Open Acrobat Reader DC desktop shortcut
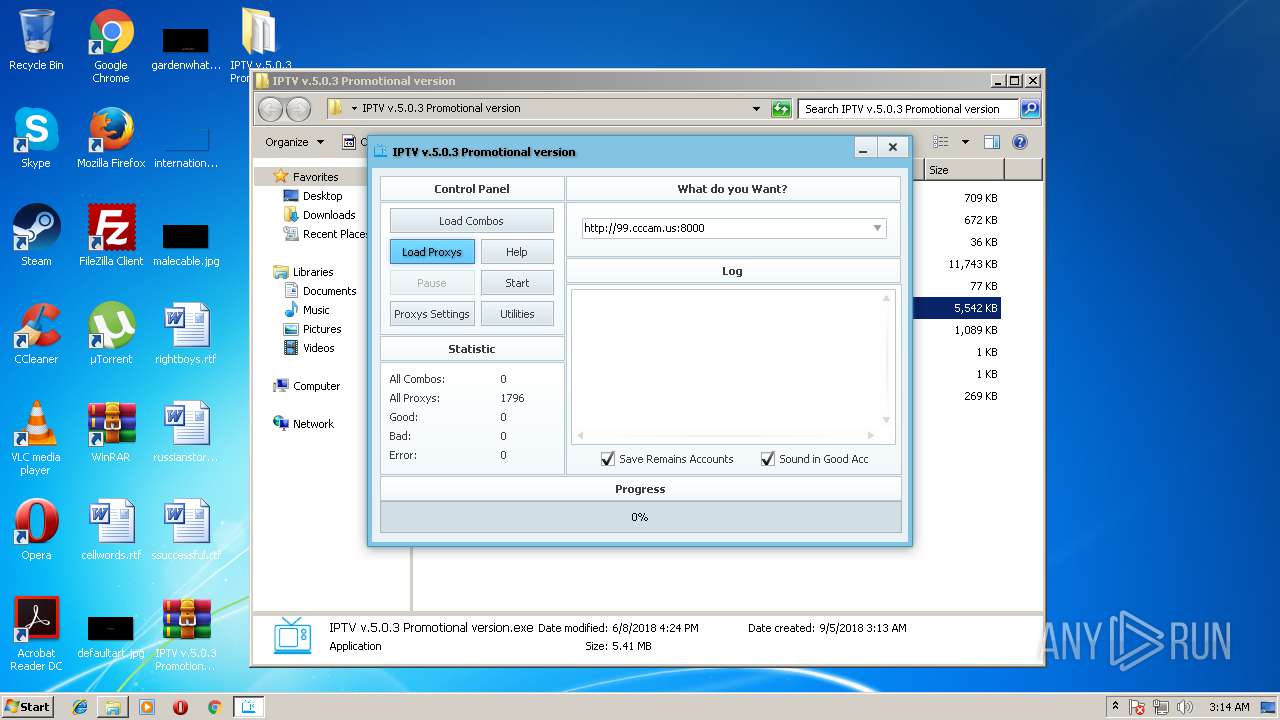This screenshot has width=1280, height=720. click(x=36, y=634)
